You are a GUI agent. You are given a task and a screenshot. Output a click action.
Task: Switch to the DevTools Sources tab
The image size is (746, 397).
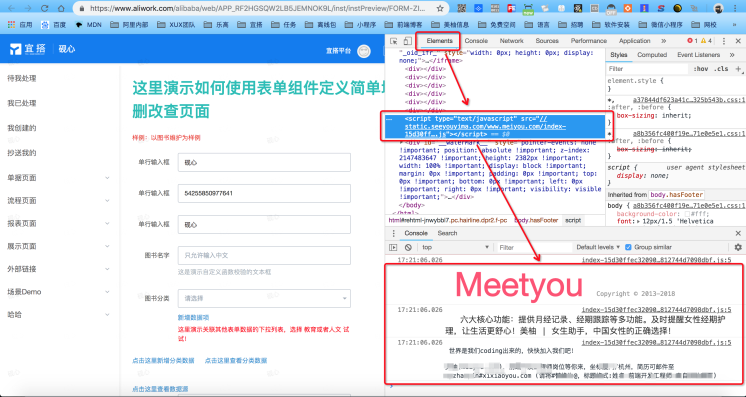tap(547, 41)
